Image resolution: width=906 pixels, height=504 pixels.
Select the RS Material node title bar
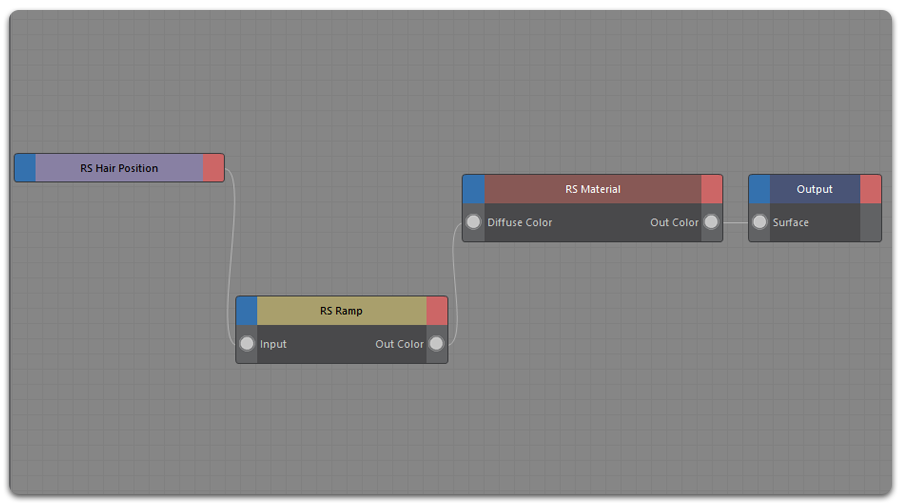592,189
